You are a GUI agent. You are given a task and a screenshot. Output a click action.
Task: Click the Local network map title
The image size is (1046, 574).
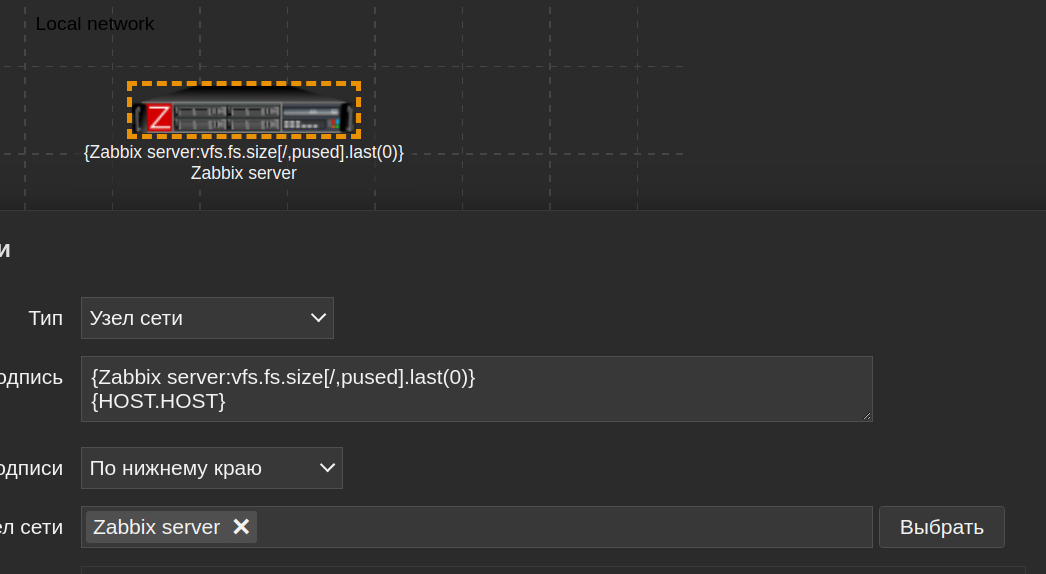pos(95,24)
